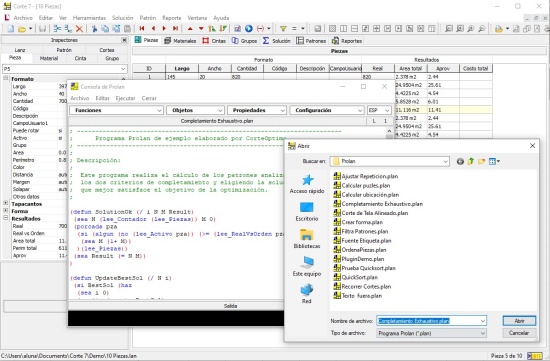The height and width of the screenshot is (361, 550).
Task: Click the open folder icon in main toolbar
Action: [x=22, y=29]
